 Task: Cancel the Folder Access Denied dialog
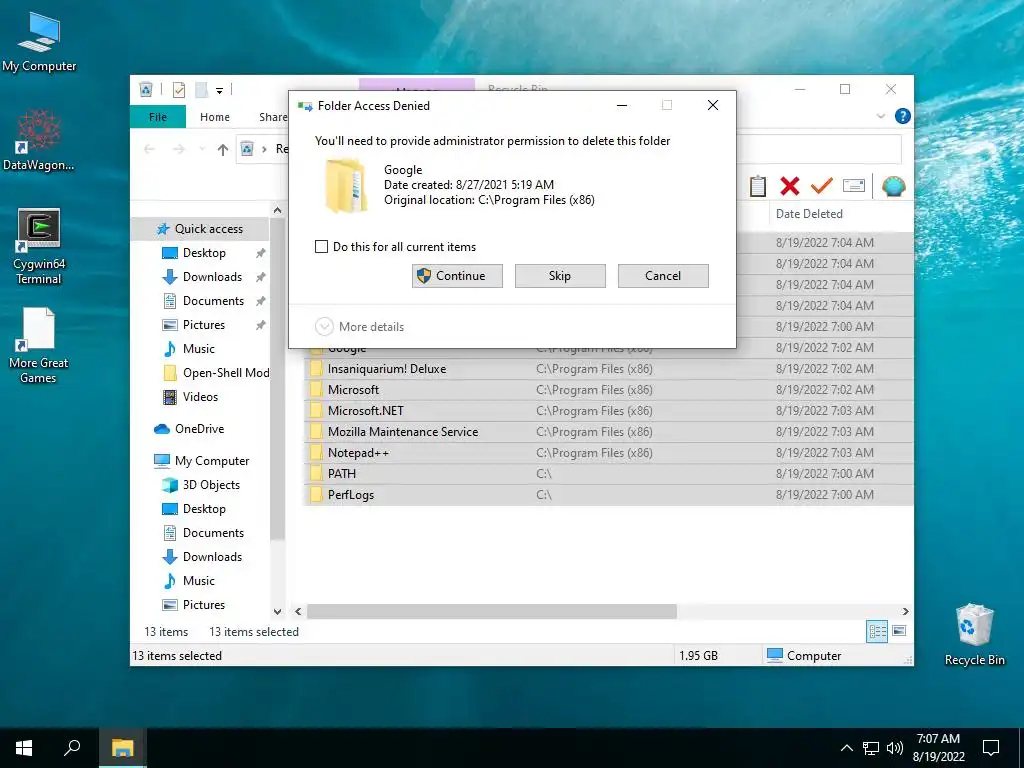tap(663, 276)
